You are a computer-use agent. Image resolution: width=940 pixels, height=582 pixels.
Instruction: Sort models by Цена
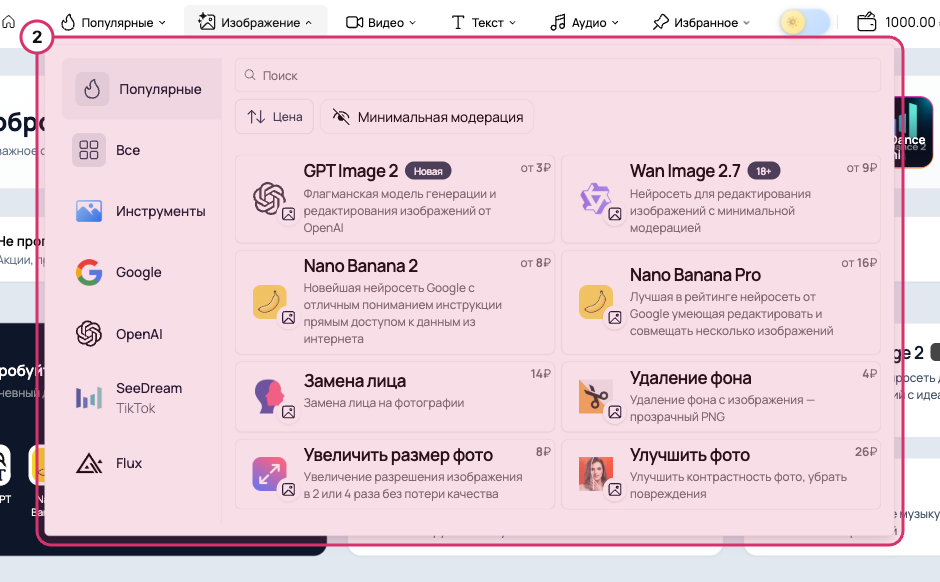[275, 116]
